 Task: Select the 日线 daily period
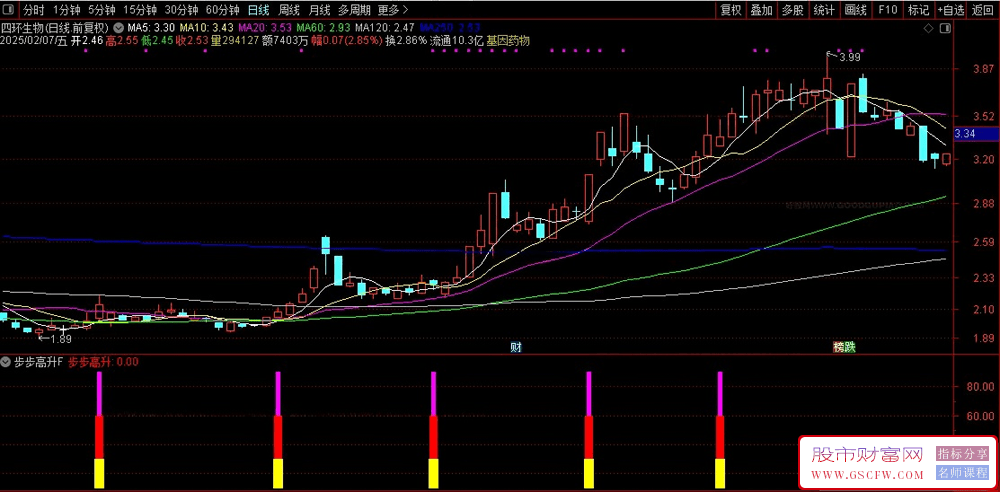[258, 10]
